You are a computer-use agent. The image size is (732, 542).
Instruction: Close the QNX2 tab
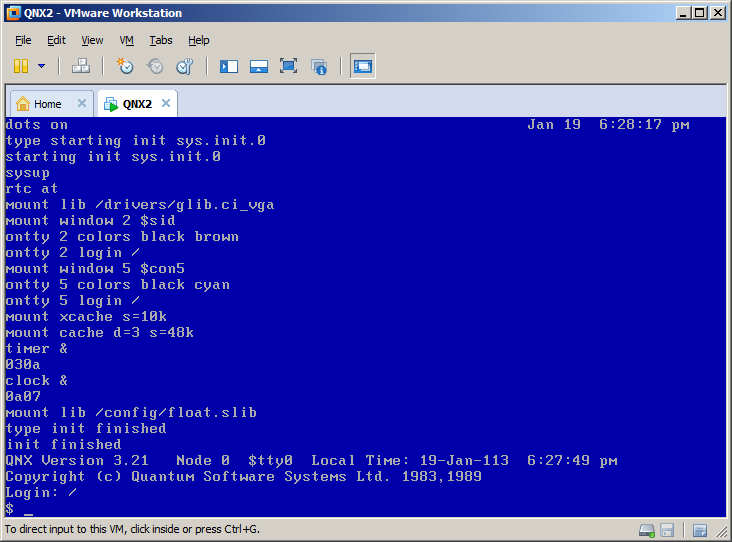(x=166, y=103)
